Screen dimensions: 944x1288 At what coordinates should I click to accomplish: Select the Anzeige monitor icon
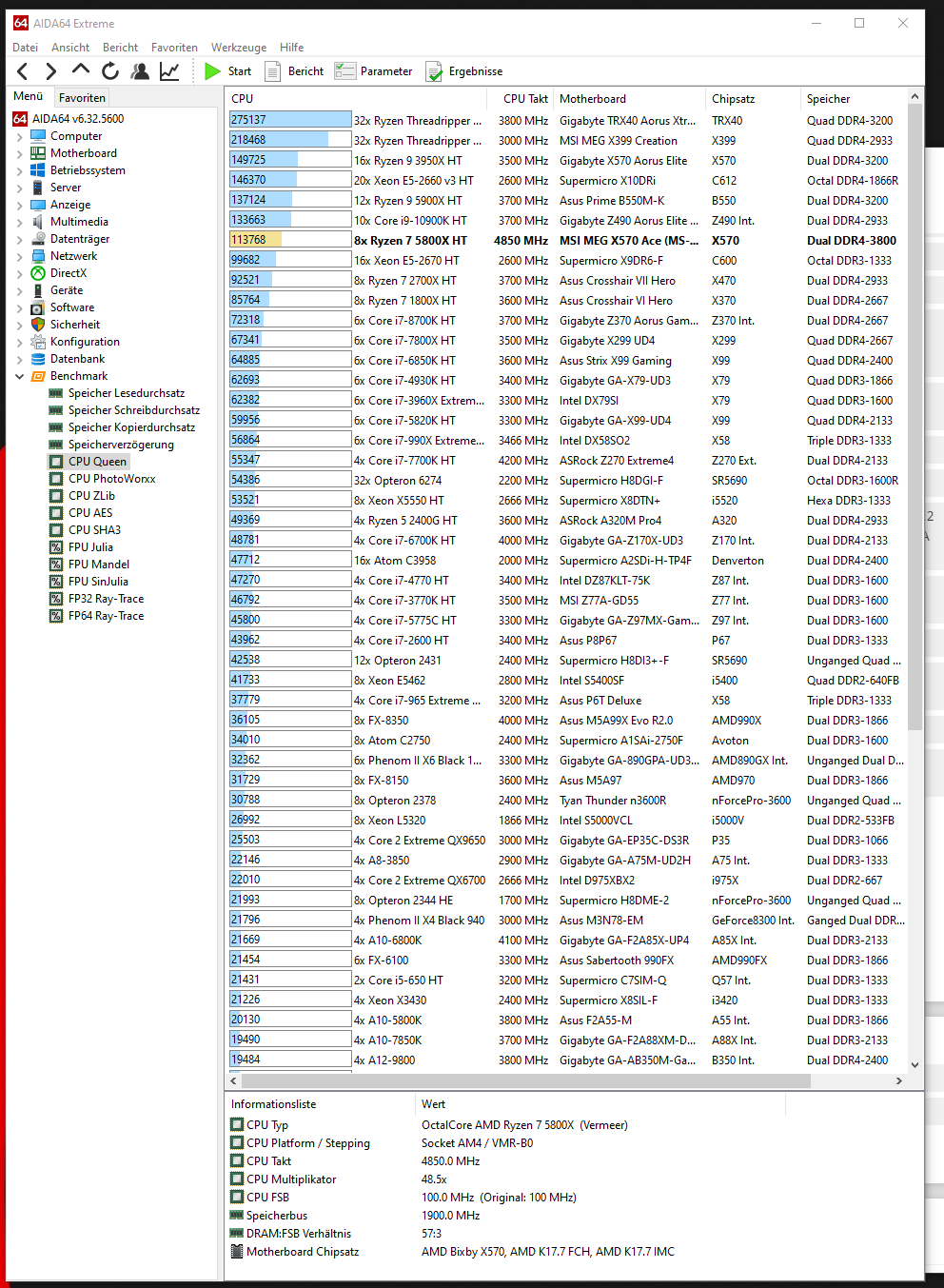38,205
